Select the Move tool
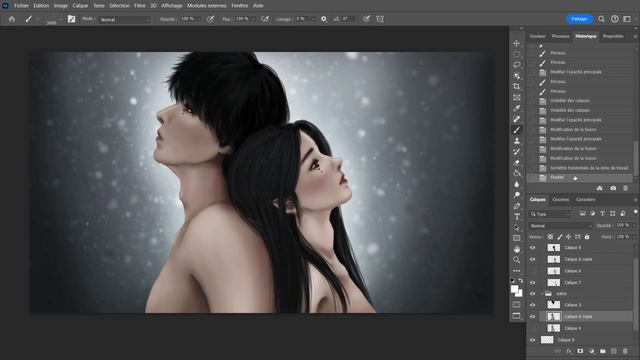The height and width of the screenshot is (360, 640). coord(517,43)
